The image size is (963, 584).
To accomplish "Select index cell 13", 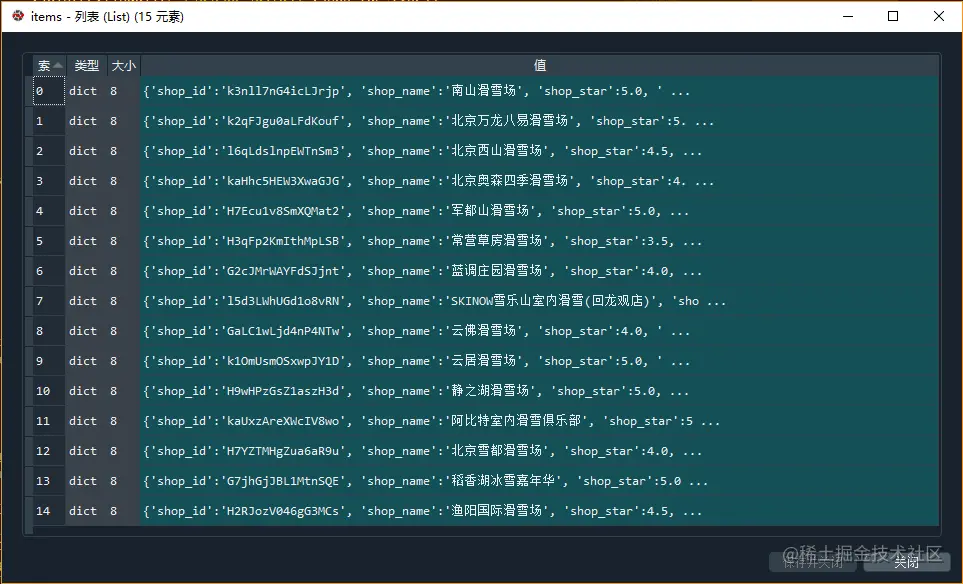I will 49,481.
